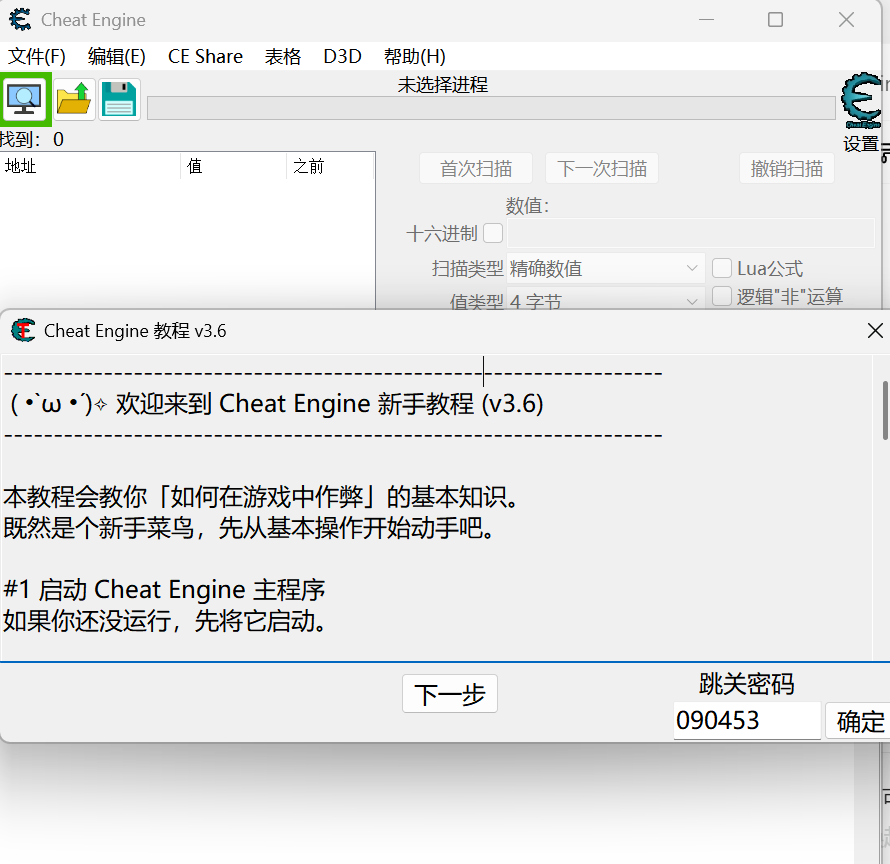Click the Cheat Engine icon in tutorial title bar

pyautogui.click(x=22, y=330)
